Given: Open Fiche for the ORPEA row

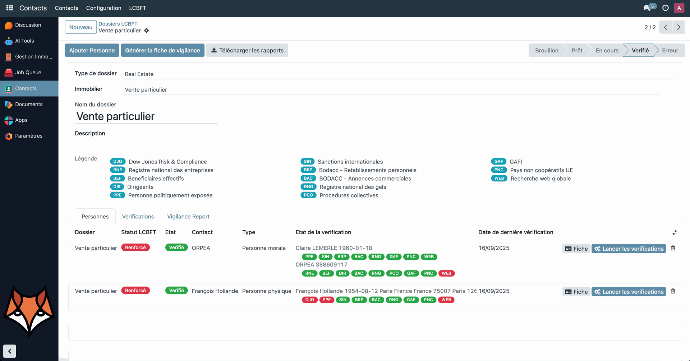Looking at the screenshot, I should (x=576, y=249).
